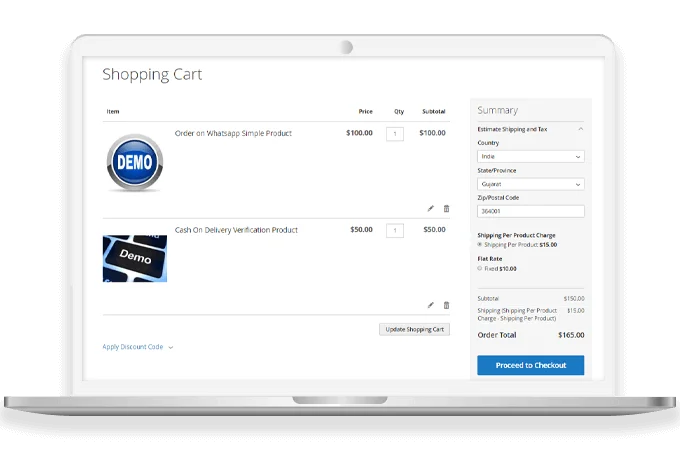Open the Order on Whatsapp Simple Product link
Viewport: 680px width, 450px height.
tap(233, 133)
